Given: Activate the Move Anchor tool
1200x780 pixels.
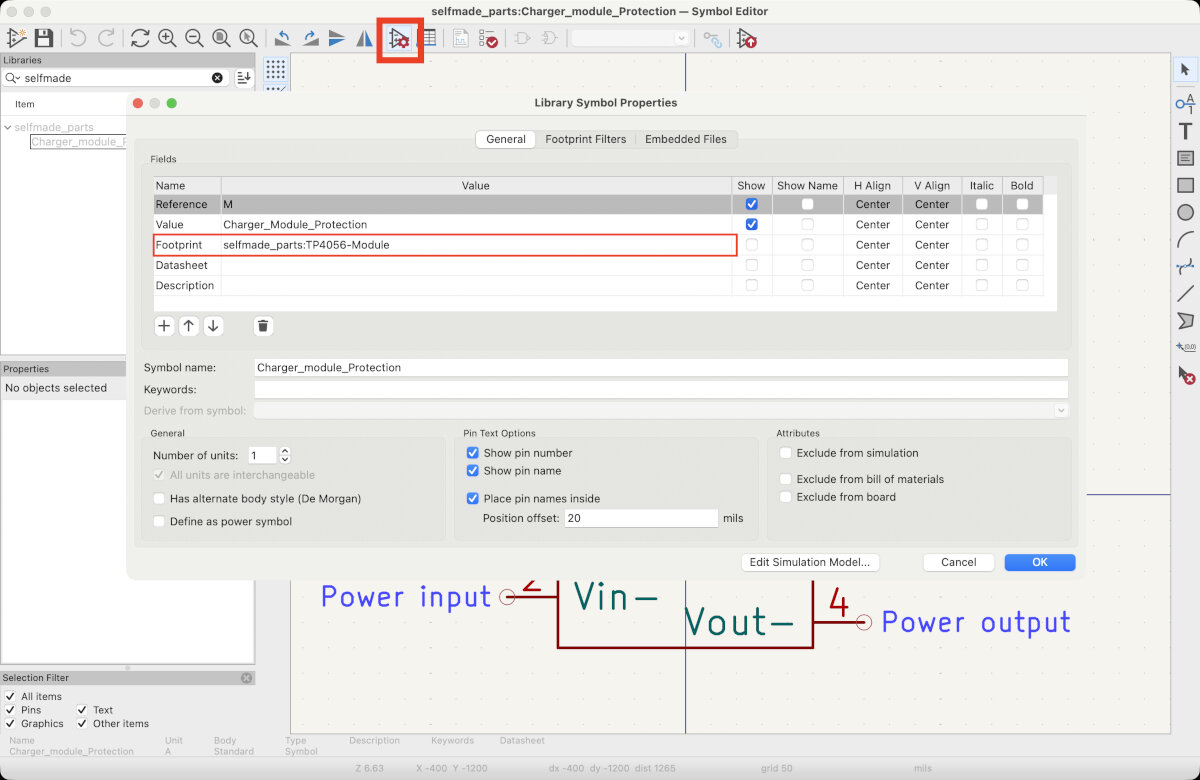Looking at the screenshot, I should 1185,347.
